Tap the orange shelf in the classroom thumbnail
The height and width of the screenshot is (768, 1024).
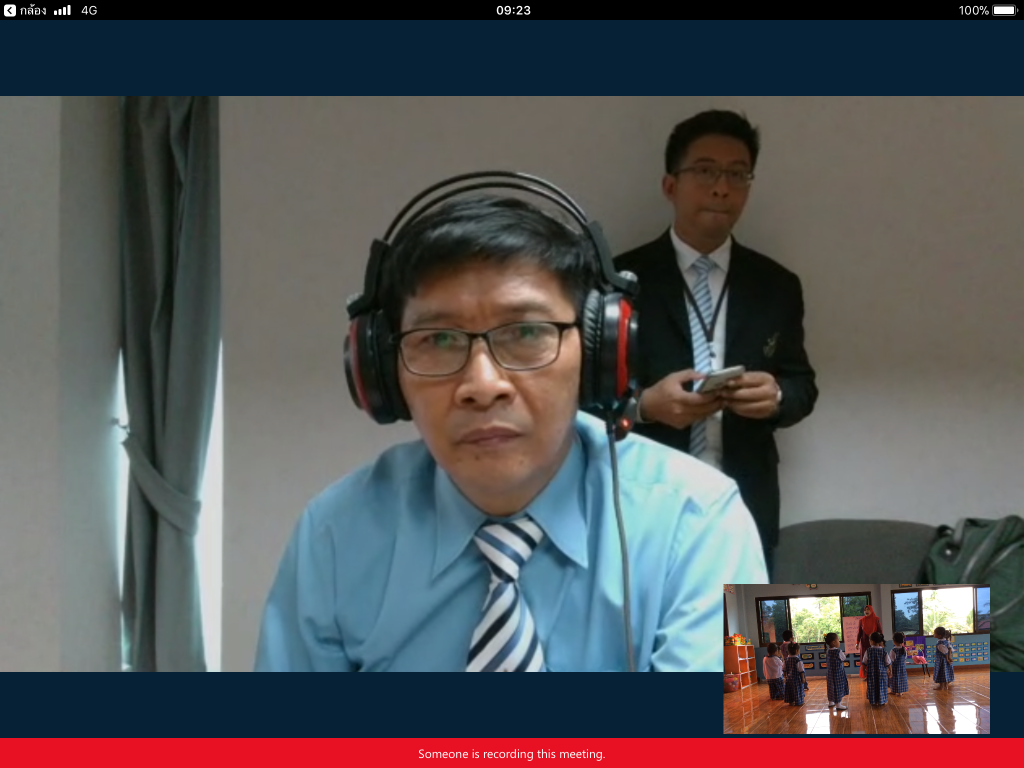(740, 665)
